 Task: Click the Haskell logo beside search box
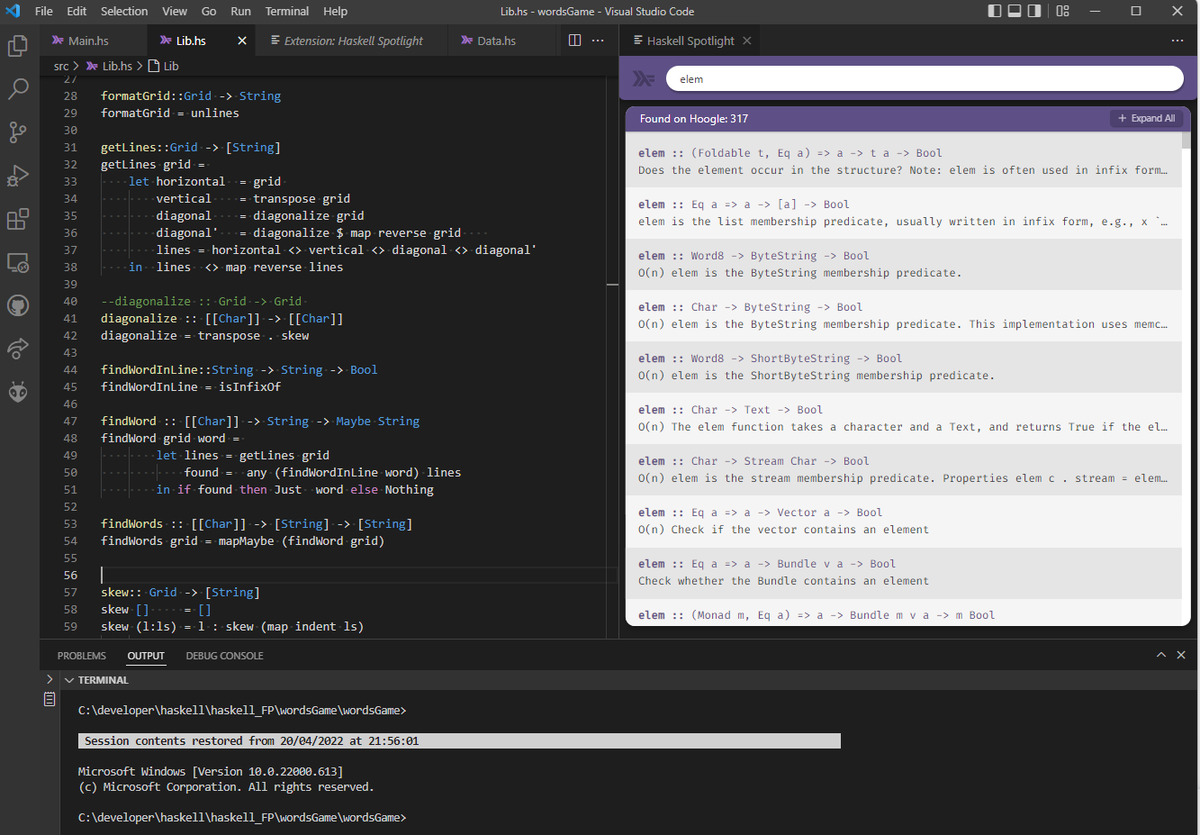point(645,79)
